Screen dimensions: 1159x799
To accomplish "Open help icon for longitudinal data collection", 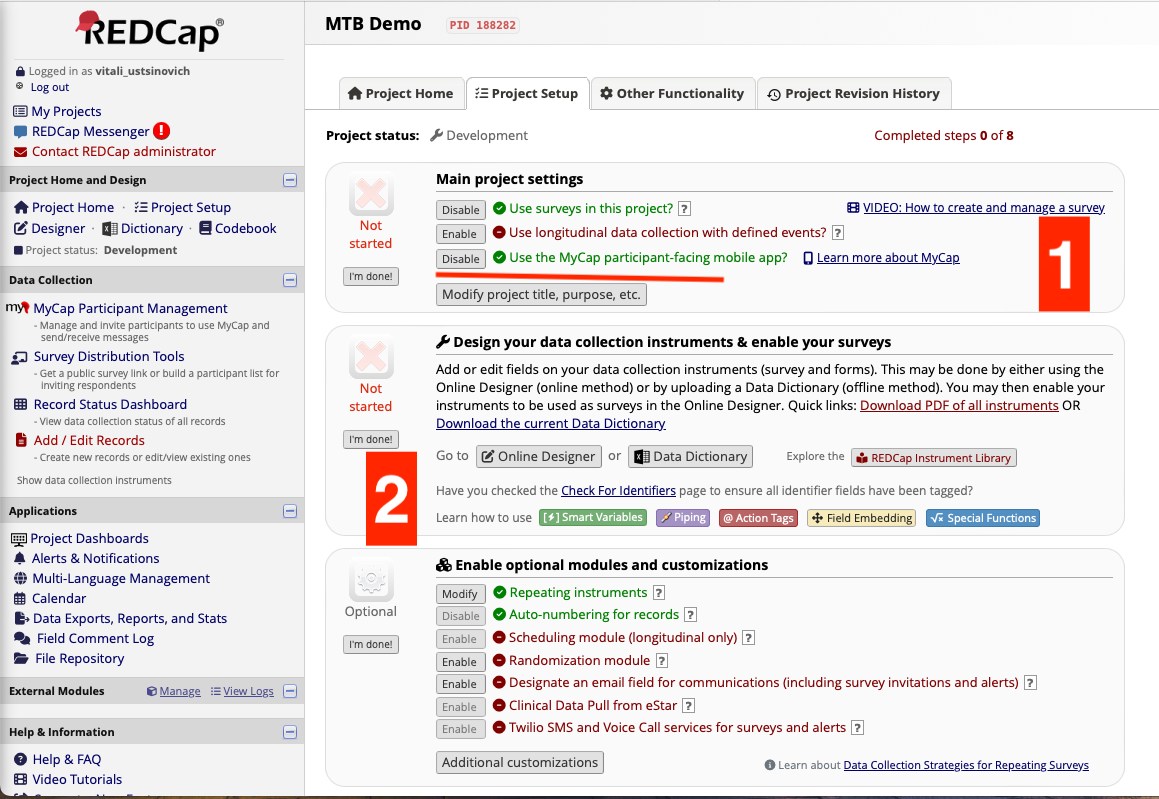I will (x=837, y=233).
